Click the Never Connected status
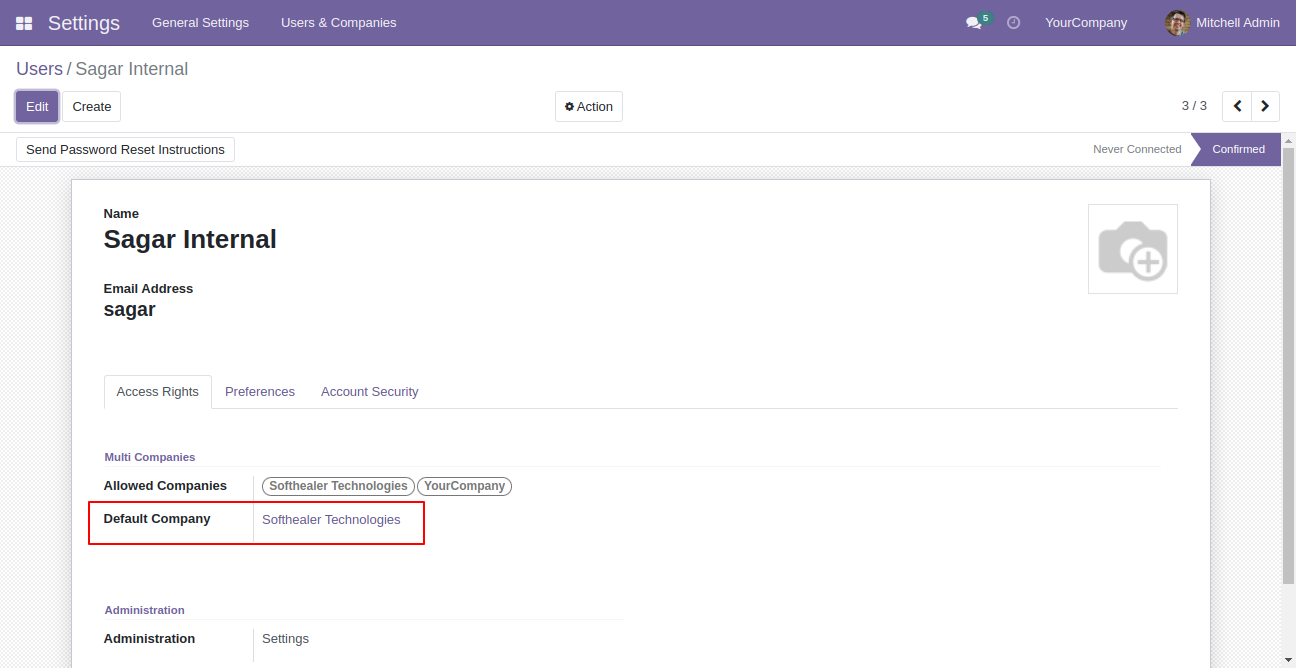Viewport: 1296px width, 668px height. (x=1137, y=149)
